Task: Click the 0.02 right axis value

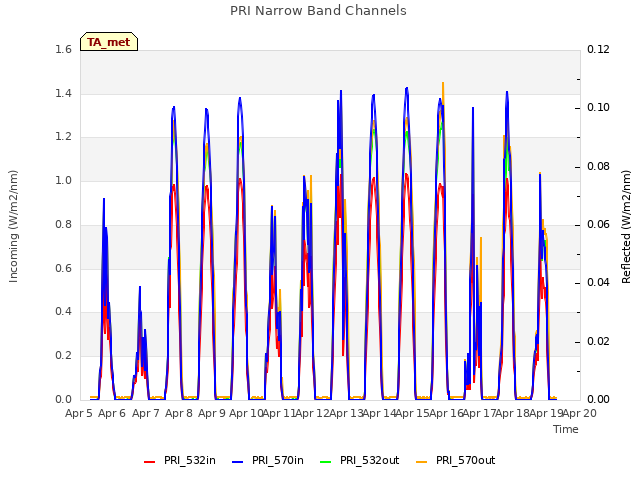Action: 598,341
